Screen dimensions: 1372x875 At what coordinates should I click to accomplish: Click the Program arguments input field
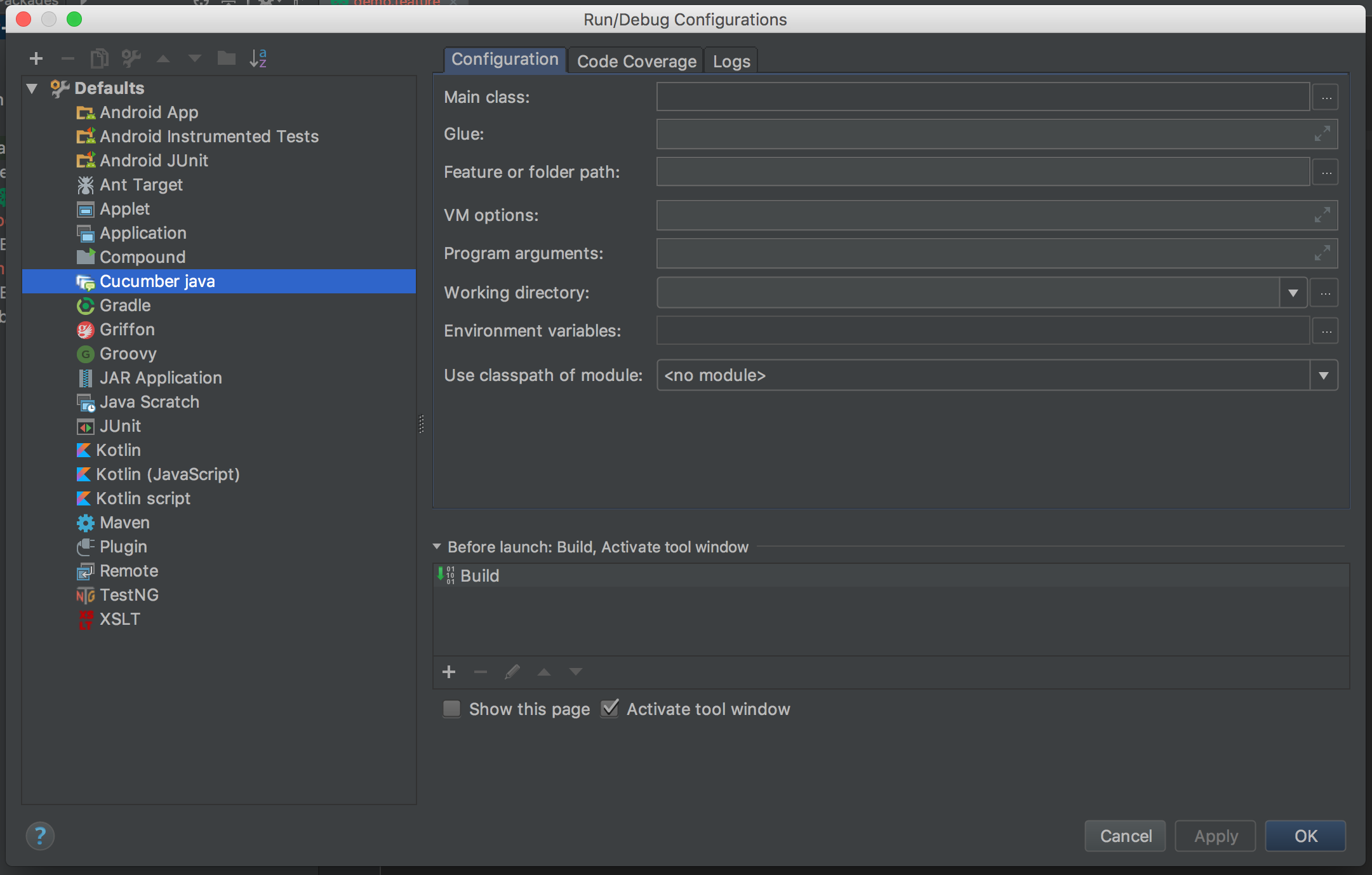(997, 254)
